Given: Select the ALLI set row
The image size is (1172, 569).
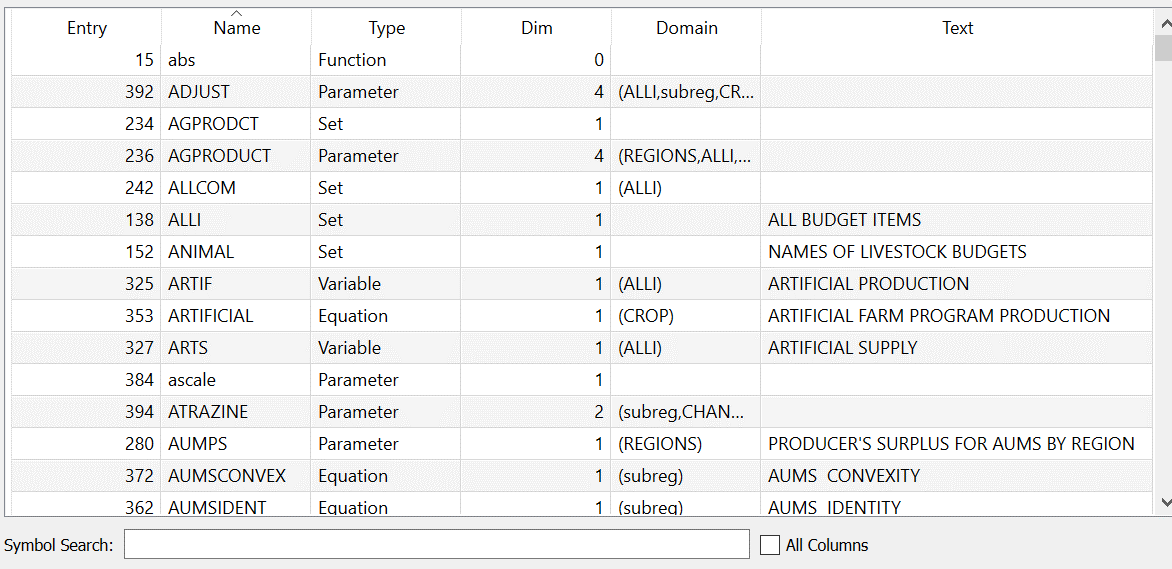Looking at the screenshot, I should [x=185, y=220].
